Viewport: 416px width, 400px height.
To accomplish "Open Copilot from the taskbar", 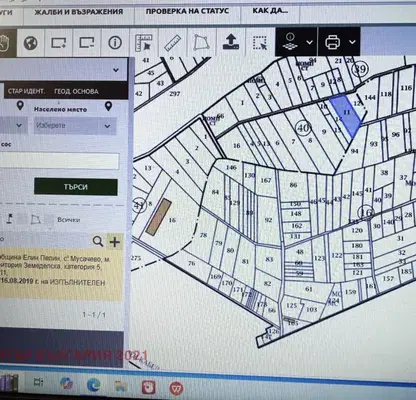I will coord(66,383).
